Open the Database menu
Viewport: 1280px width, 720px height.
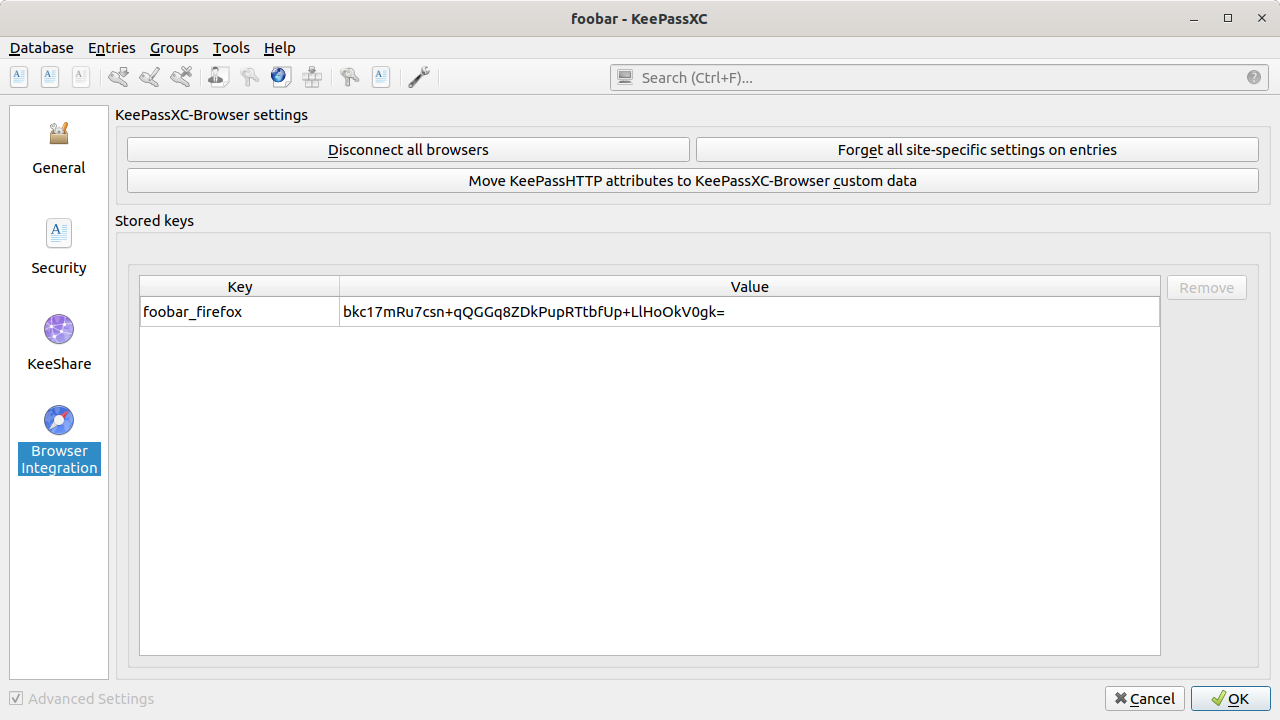point(41,48)
